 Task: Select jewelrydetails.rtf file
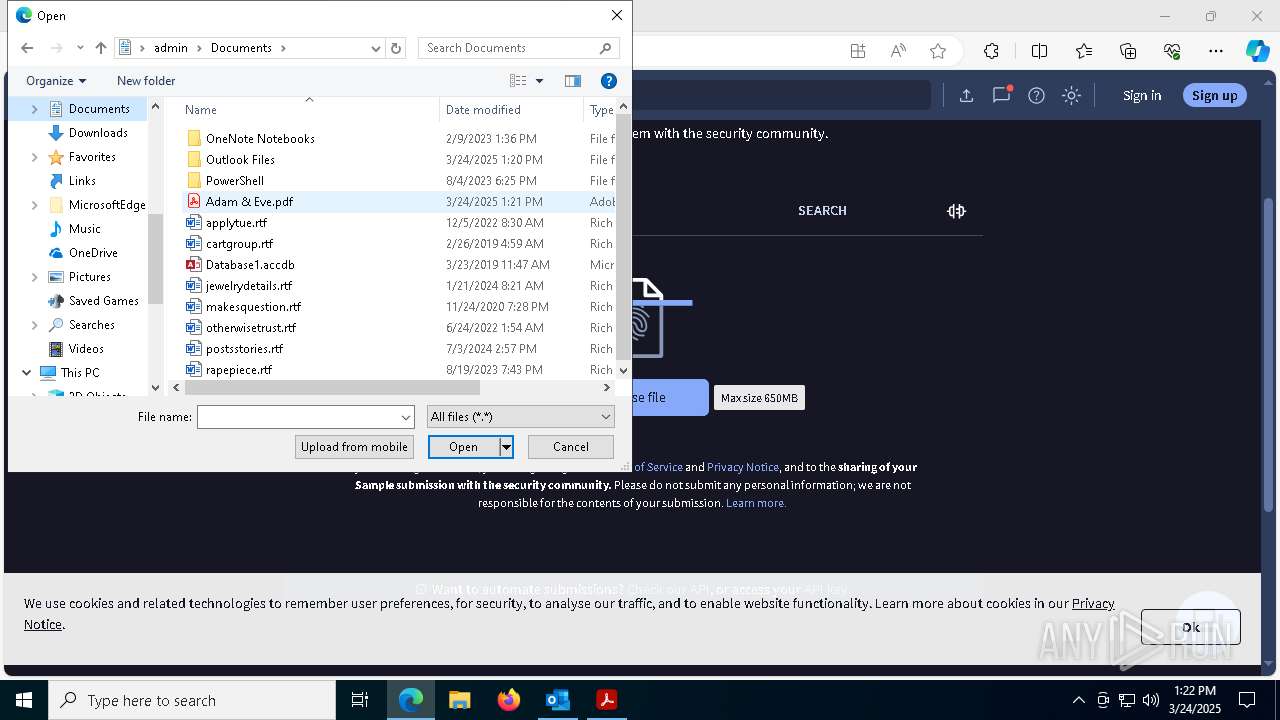tap(249, 286)
